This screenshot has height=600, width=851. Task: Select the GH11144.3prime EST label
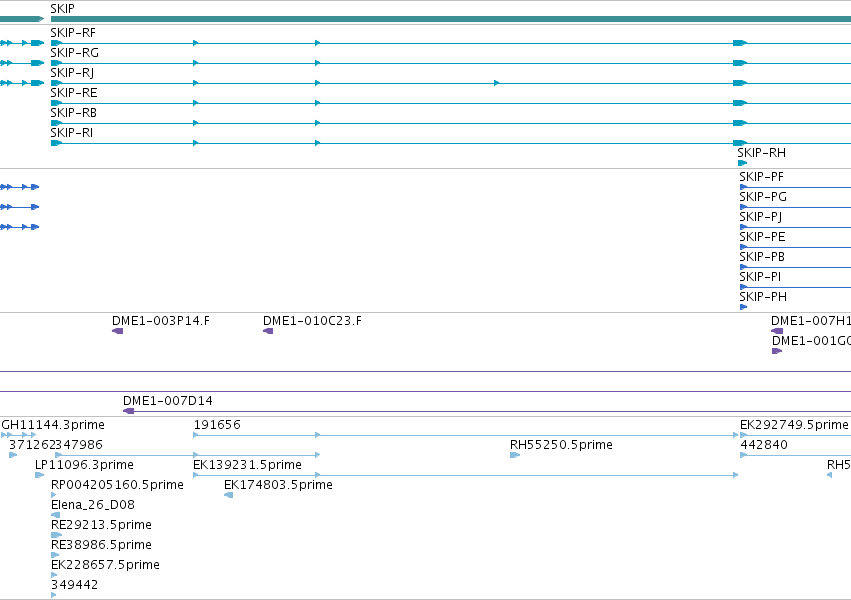(x=53, y=425)
